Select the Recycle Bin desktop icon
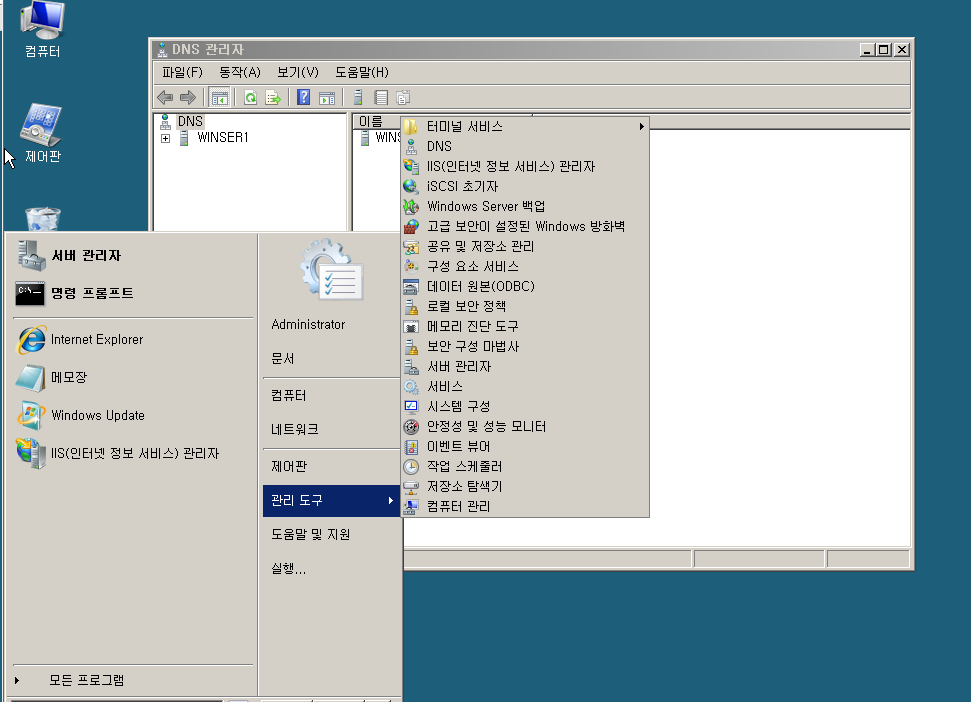This screenshot has width=971, height=702. [x=43, y=219]
